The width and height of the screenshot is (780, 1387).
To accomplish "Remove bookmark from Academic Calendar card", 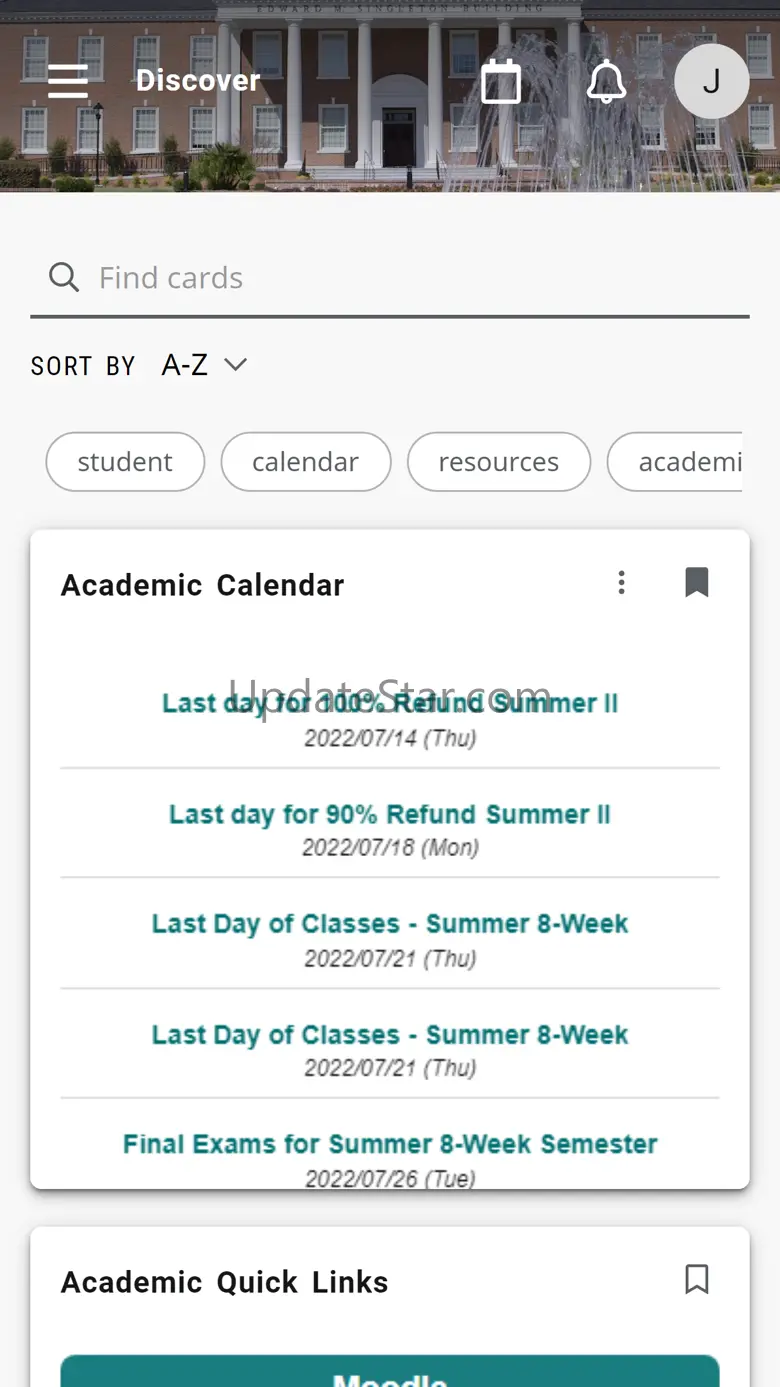I will 697,583.
